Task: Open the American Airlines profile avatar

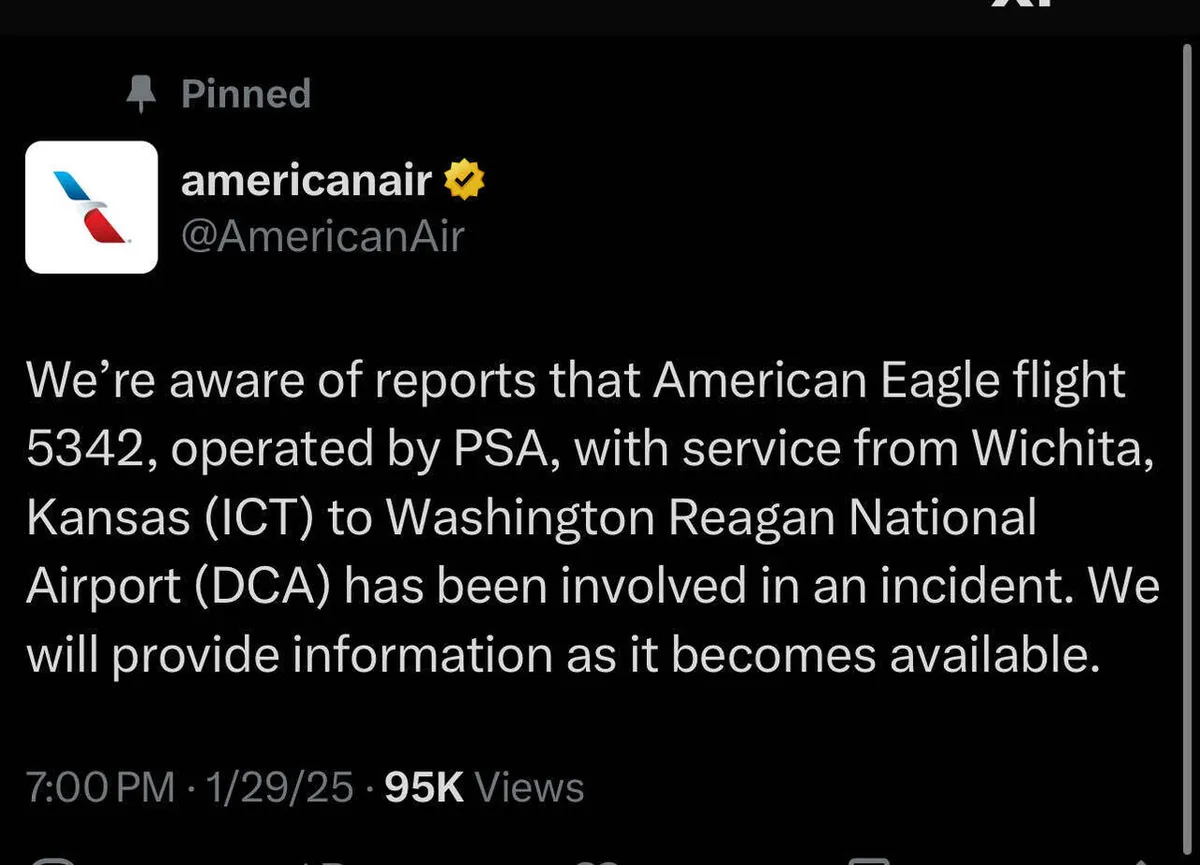Action: coord(91,207)
